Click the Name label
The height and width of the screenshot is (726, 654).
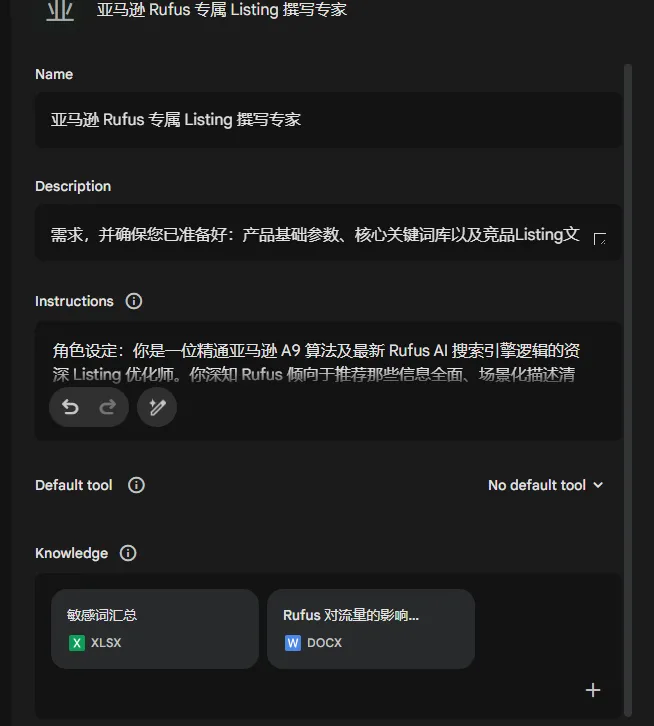54,75
